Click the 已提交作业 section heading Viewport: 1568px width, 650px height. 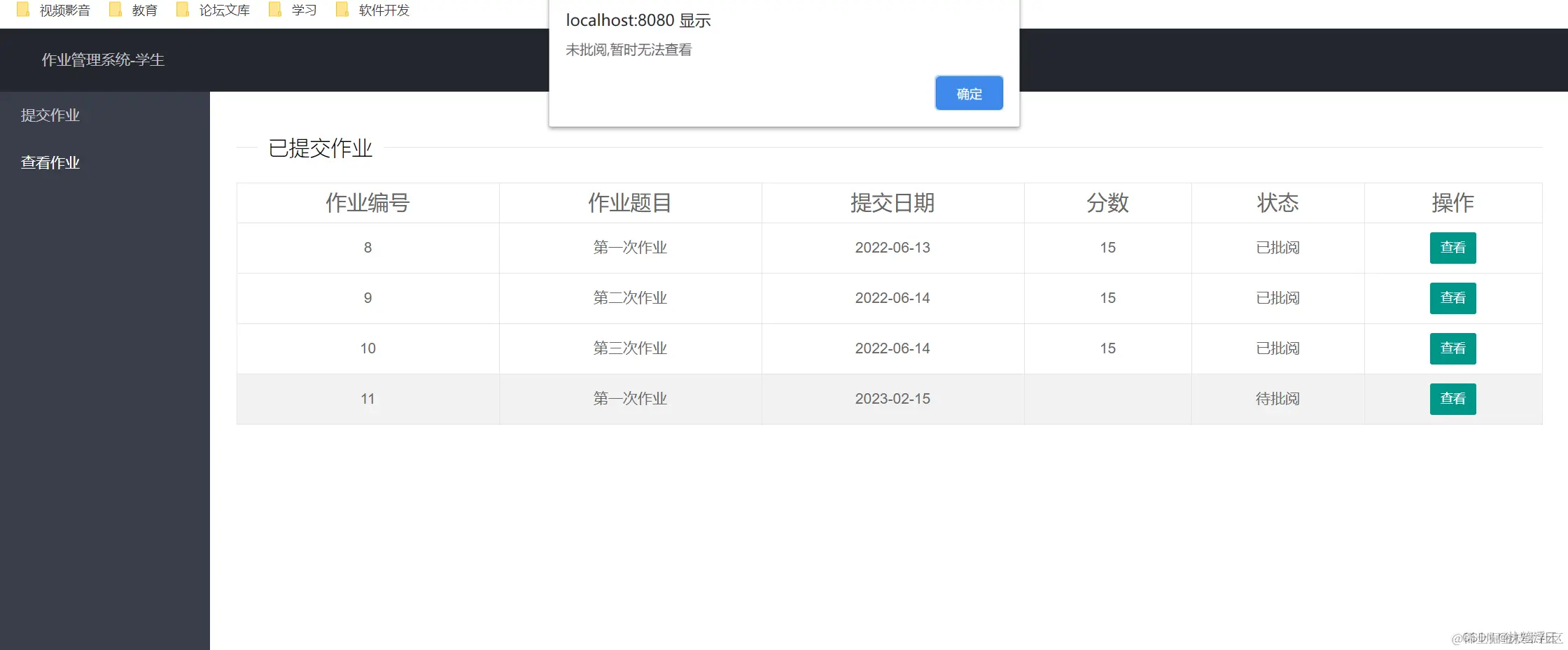(x=321, y=148)
